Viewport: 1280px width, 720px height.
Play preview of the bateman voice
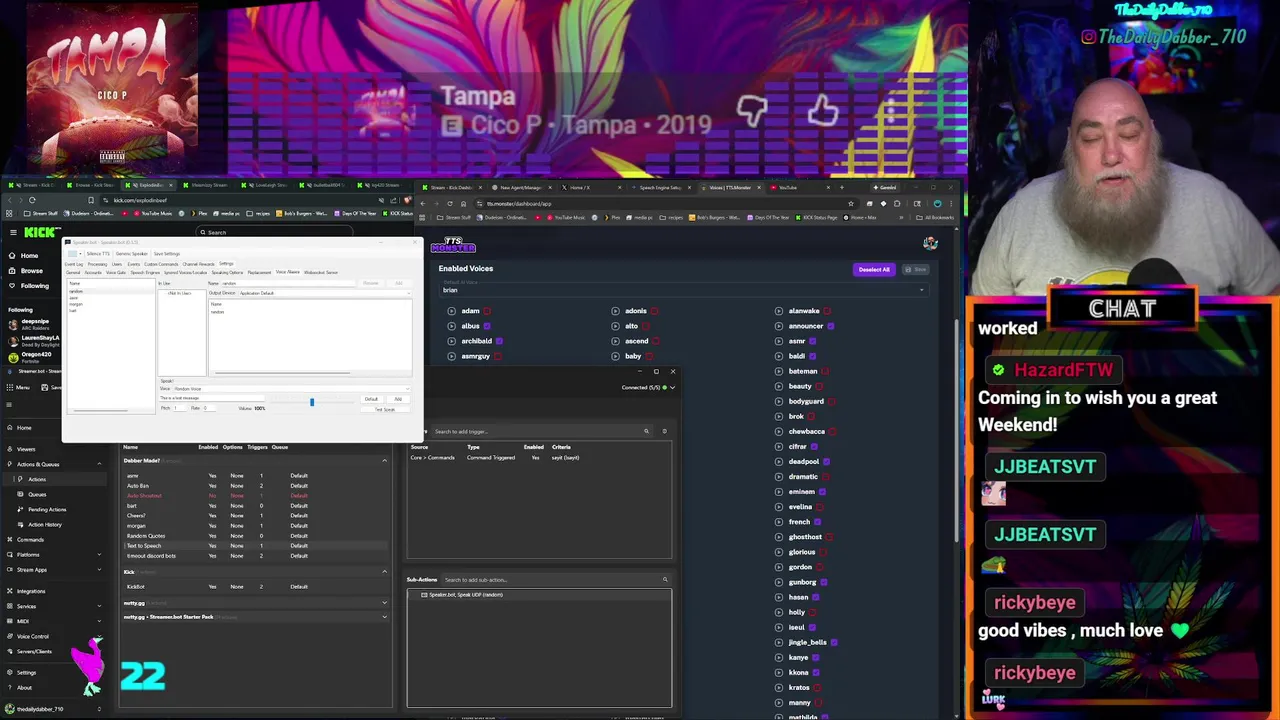(x=779, y=371)
